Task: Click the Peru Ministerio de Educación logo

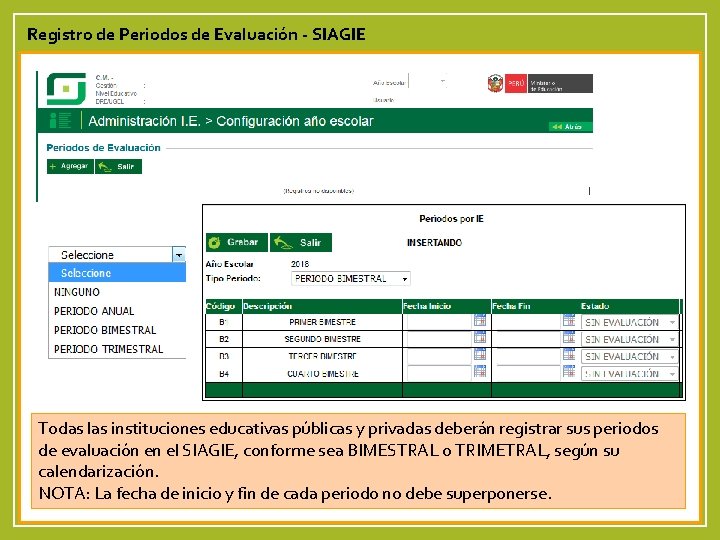Action: coord(540,83)
